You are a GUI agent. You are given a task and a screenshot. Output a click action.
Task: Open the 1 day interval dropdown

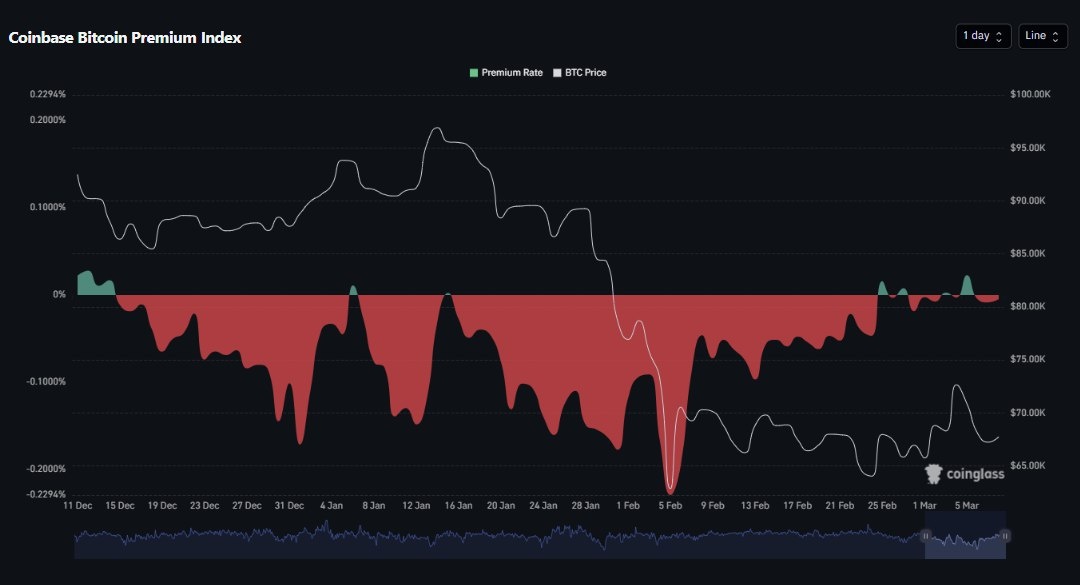983,36
